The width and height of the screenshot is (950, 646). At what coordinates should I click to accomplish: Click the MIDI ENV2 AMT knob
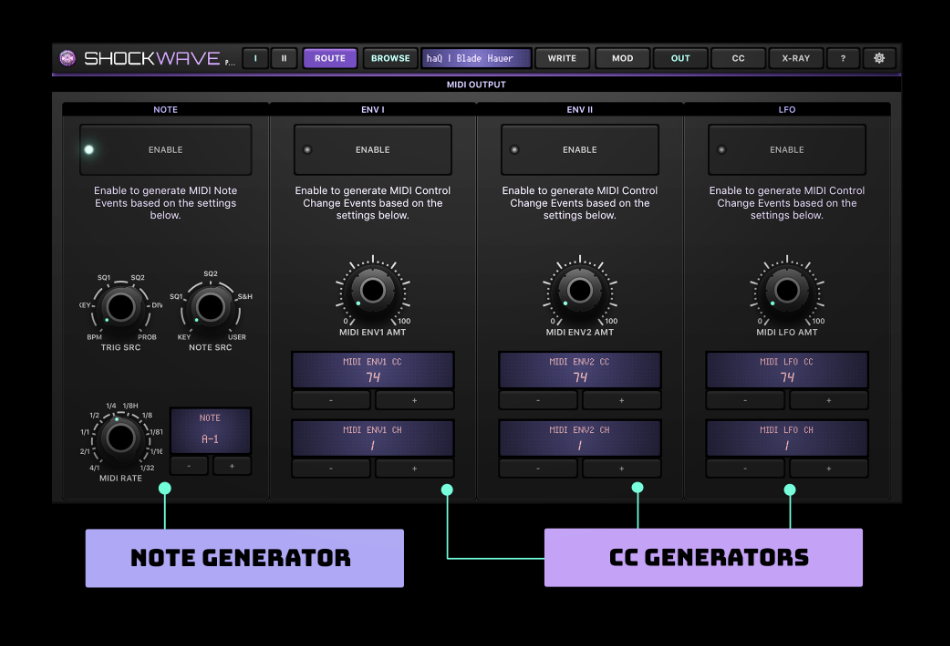(580, 290)
